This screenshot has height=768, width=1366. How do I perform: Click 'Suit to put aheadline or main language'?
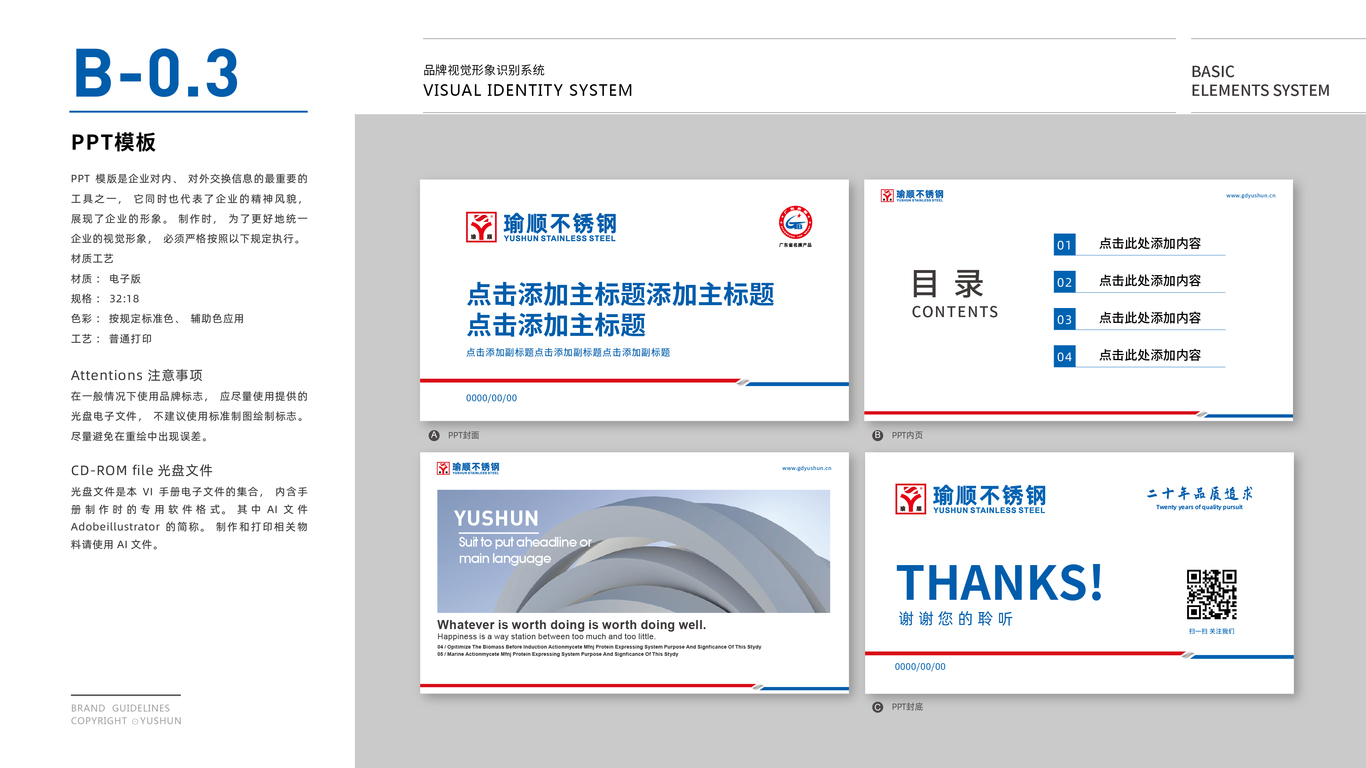[525, 550]
